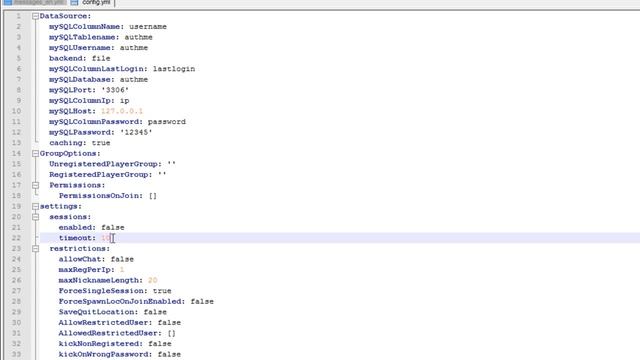The height and width of the screenshot is (360, 640).
Task: Click the 'GroupOptions:' key
Action: (70, 153)
